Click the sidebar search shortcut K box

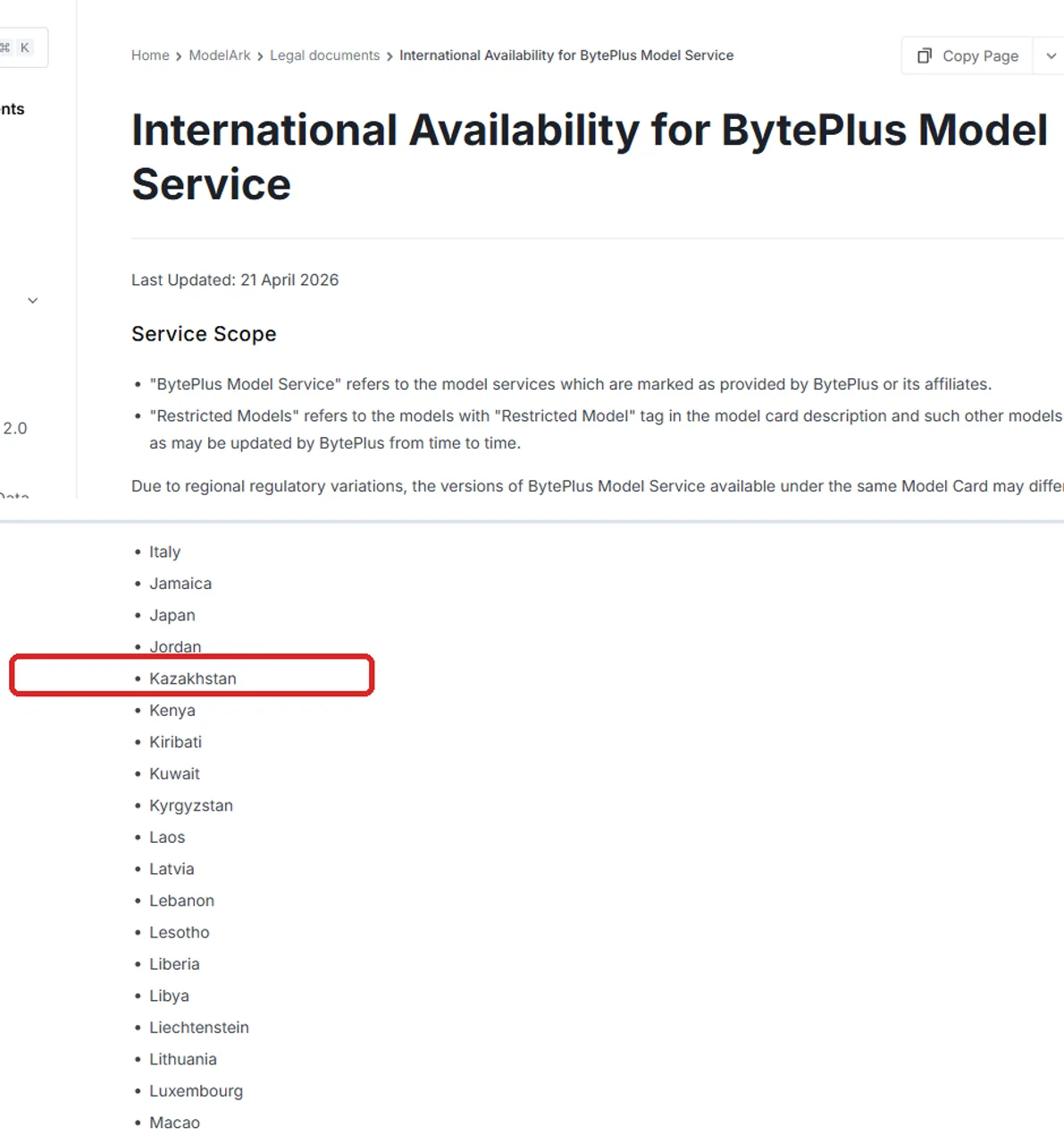(24, 47)
